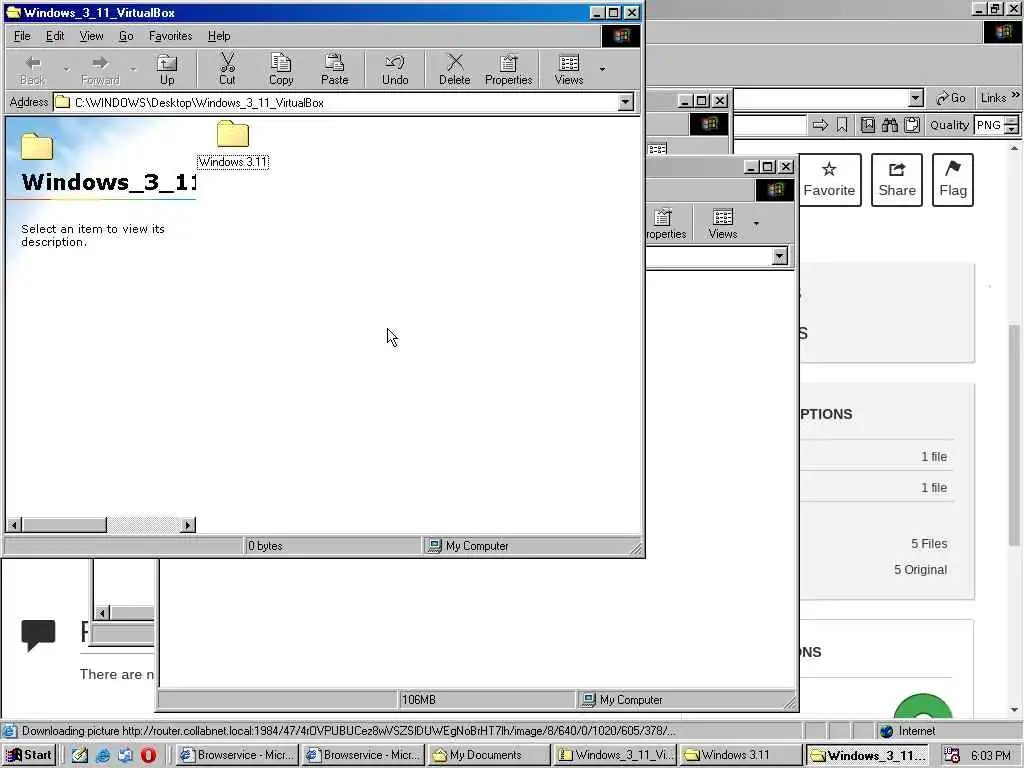Screen dimensions: 1024x768
Task: Click the Internet Explorer quick launch icon
Action: tap(103, 755)
